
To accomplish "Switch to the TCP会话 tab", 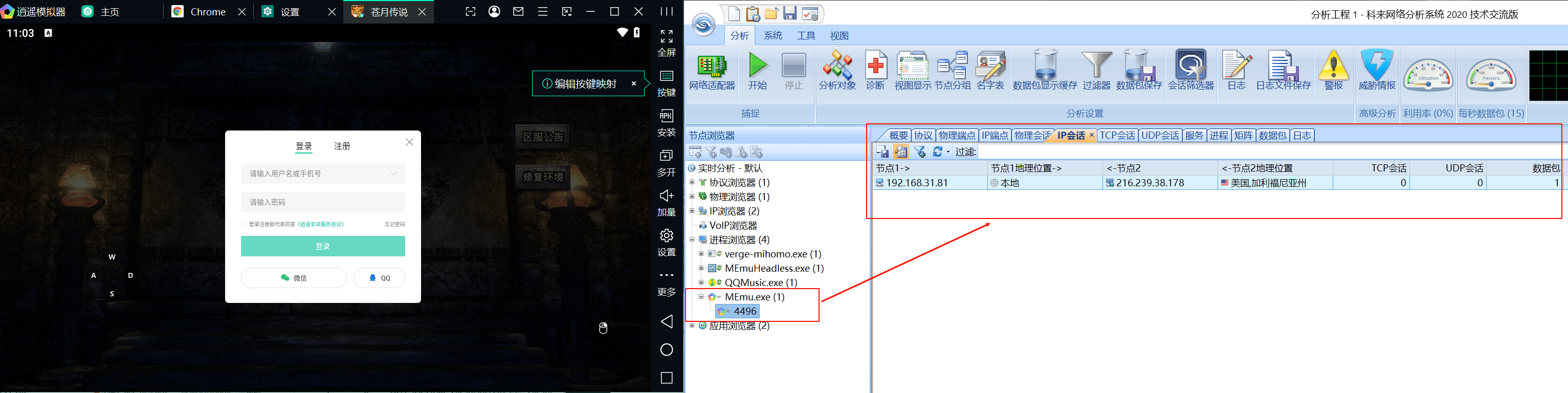I will [x=1117, y=135].
